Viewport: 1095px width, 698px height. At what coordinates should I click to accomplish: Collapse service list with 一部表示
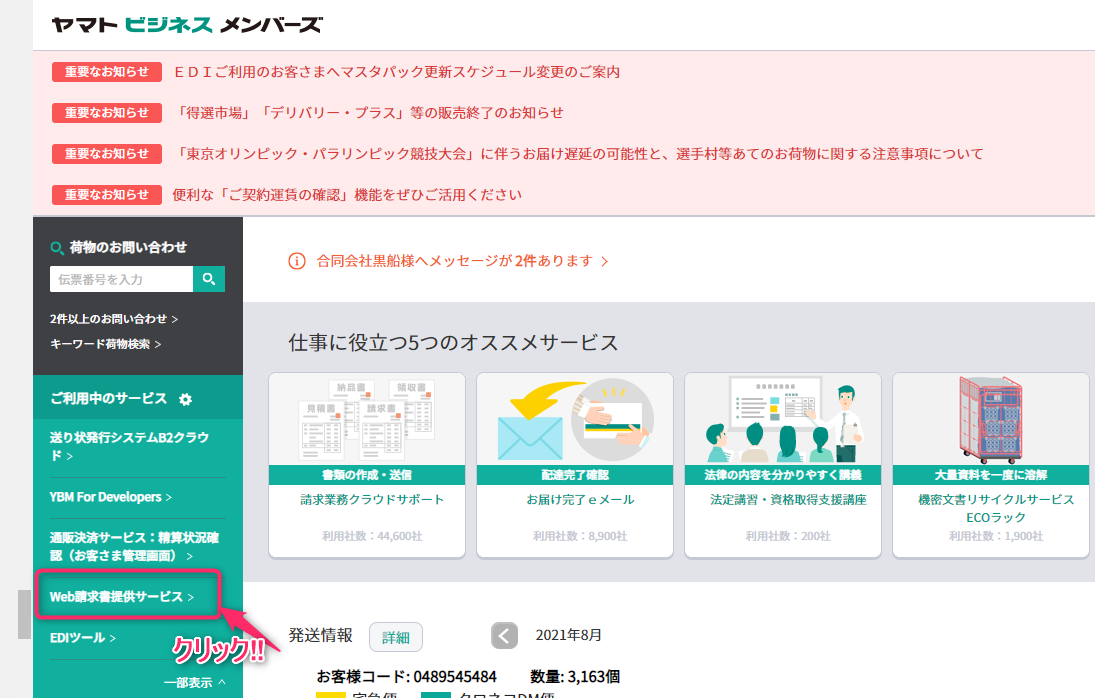195,683
